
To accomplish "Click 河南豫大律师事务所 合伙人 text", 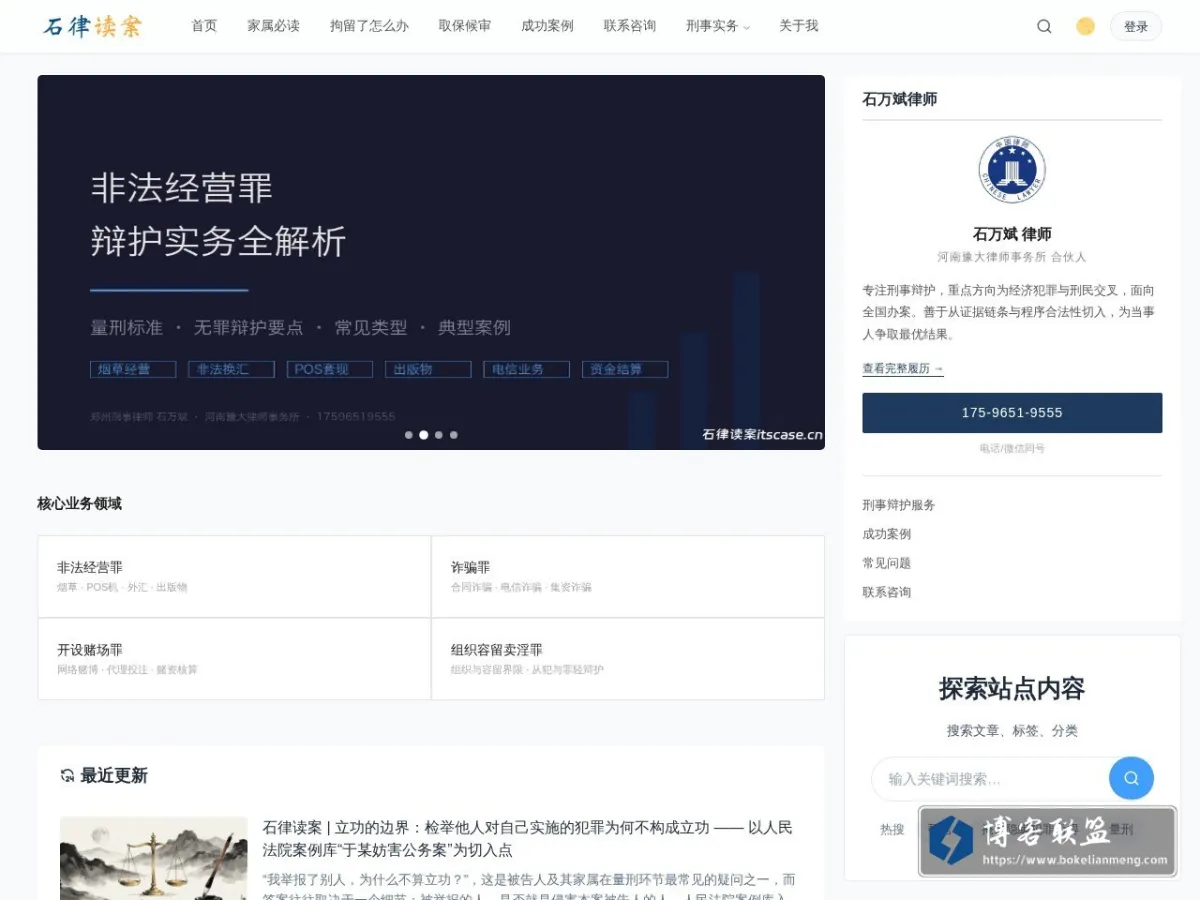I will pyautogui.click(x=1012, y=257).
